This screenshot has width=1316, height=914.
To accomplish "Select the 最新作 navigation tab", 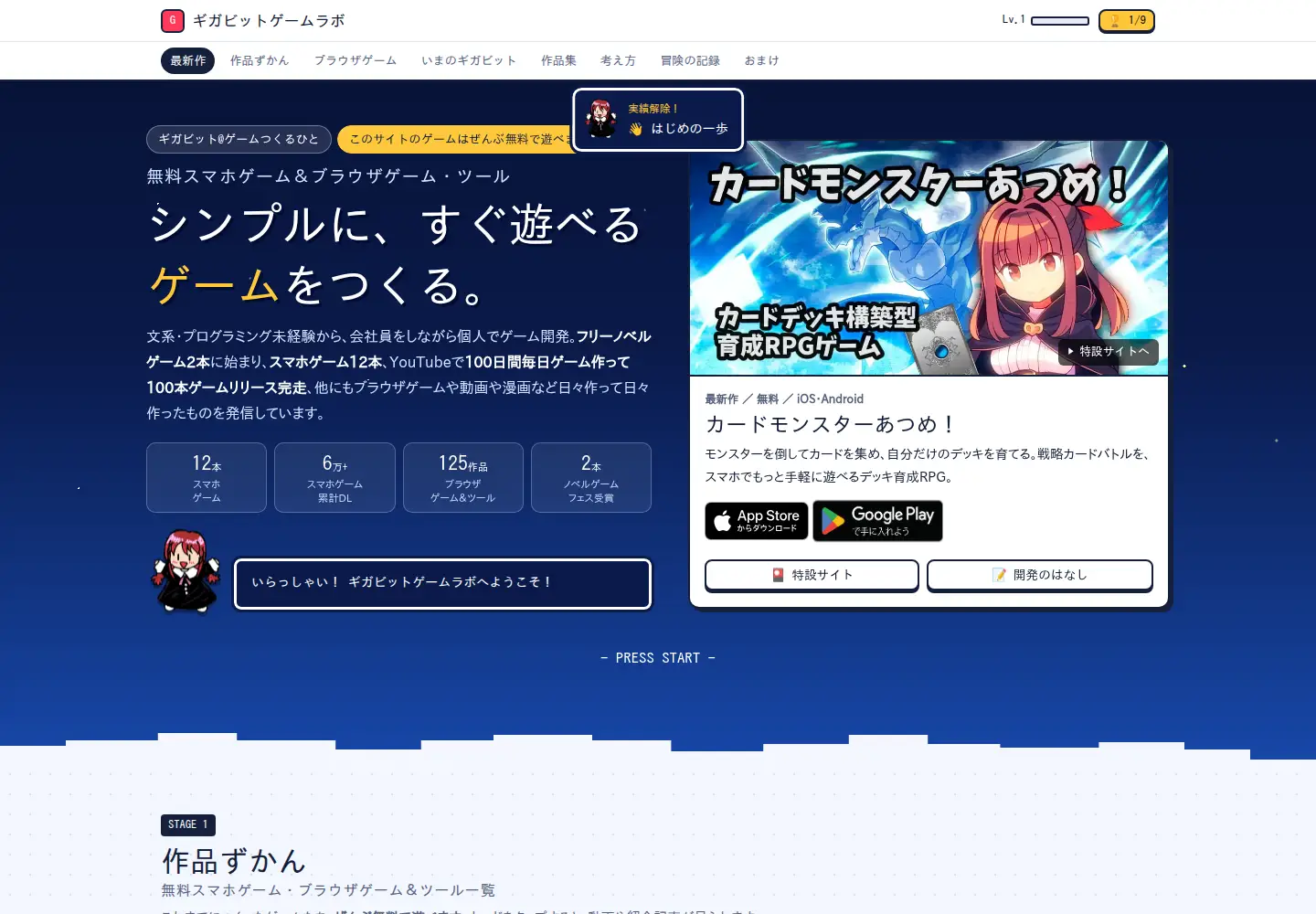I will point(188,60).
